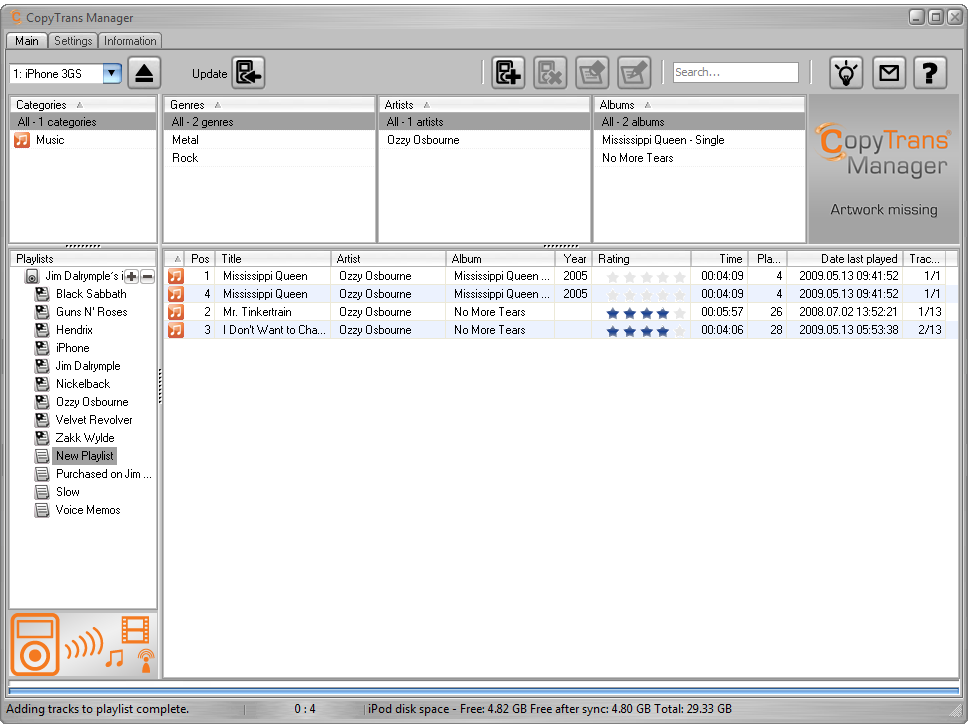Viewport: 968px width, 724px height.
Task: Select the No More Tears album in Albums list
Action: pos(699,158)
